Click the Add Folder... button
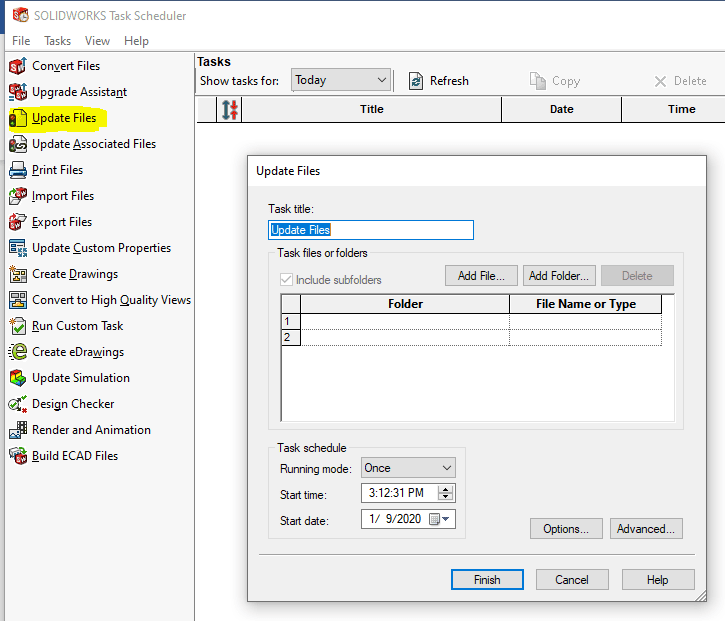725x621 pixels. [x=559, y=276]
